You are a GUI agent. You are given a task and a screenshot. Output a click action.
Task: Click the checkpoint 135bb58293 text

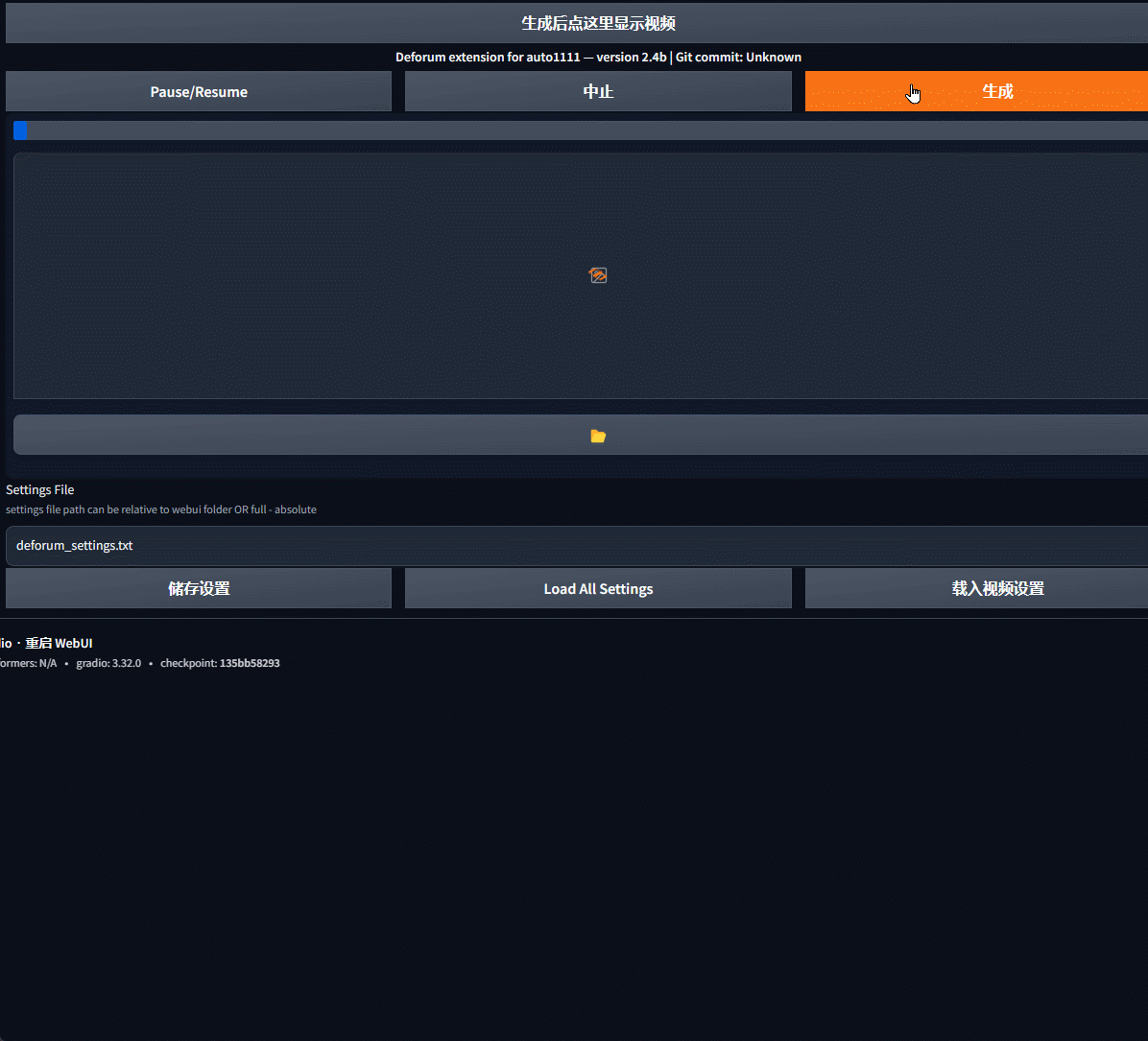(x=220, y=663)
